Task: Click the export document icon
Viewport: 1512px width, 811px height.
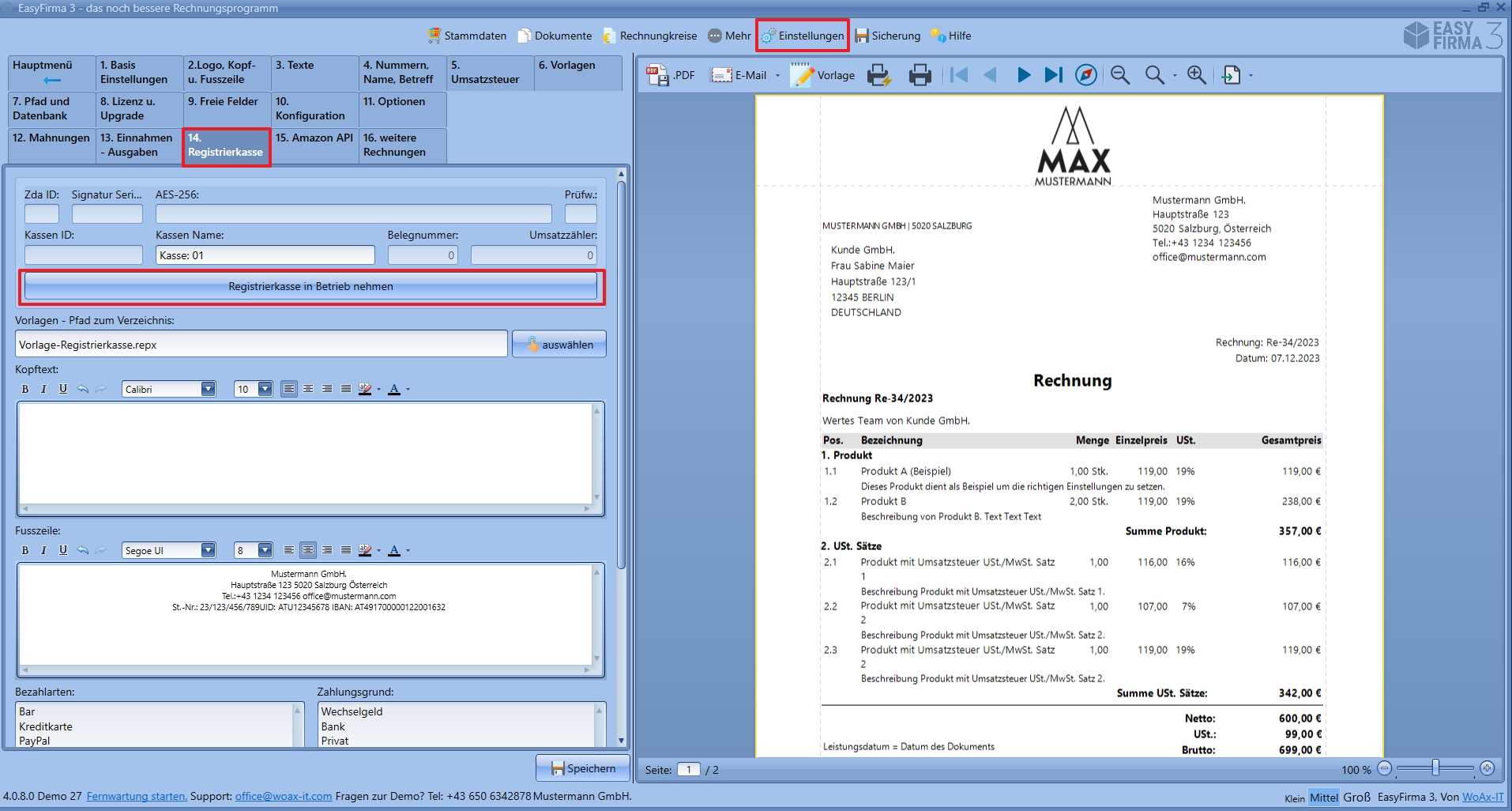Action: 1231,75
